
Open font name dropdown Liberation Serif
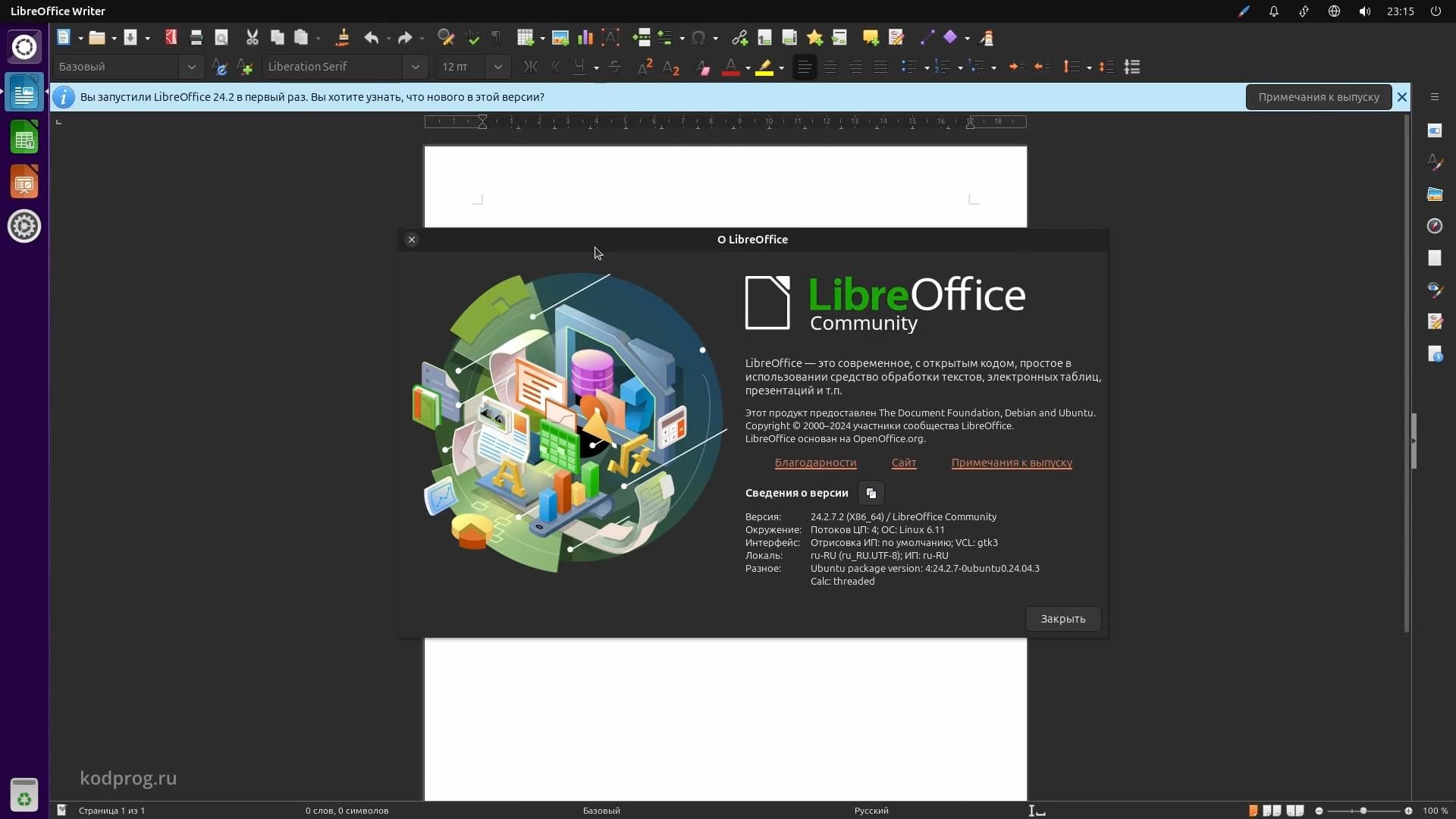(x=415, y=67)
